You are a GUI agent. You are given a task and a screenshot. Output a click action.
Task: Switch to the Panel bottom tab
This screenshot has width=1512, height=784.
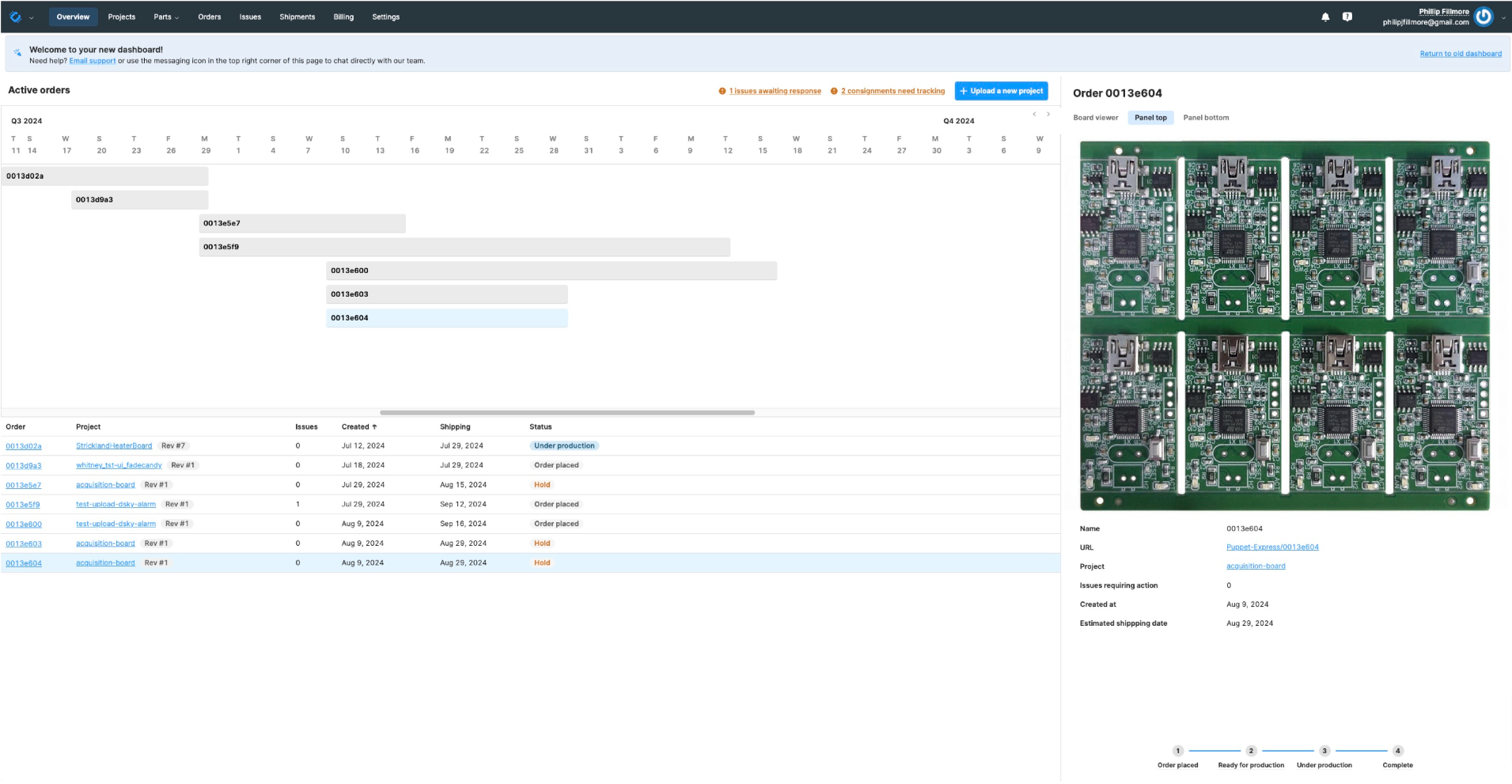(1205, 117)
